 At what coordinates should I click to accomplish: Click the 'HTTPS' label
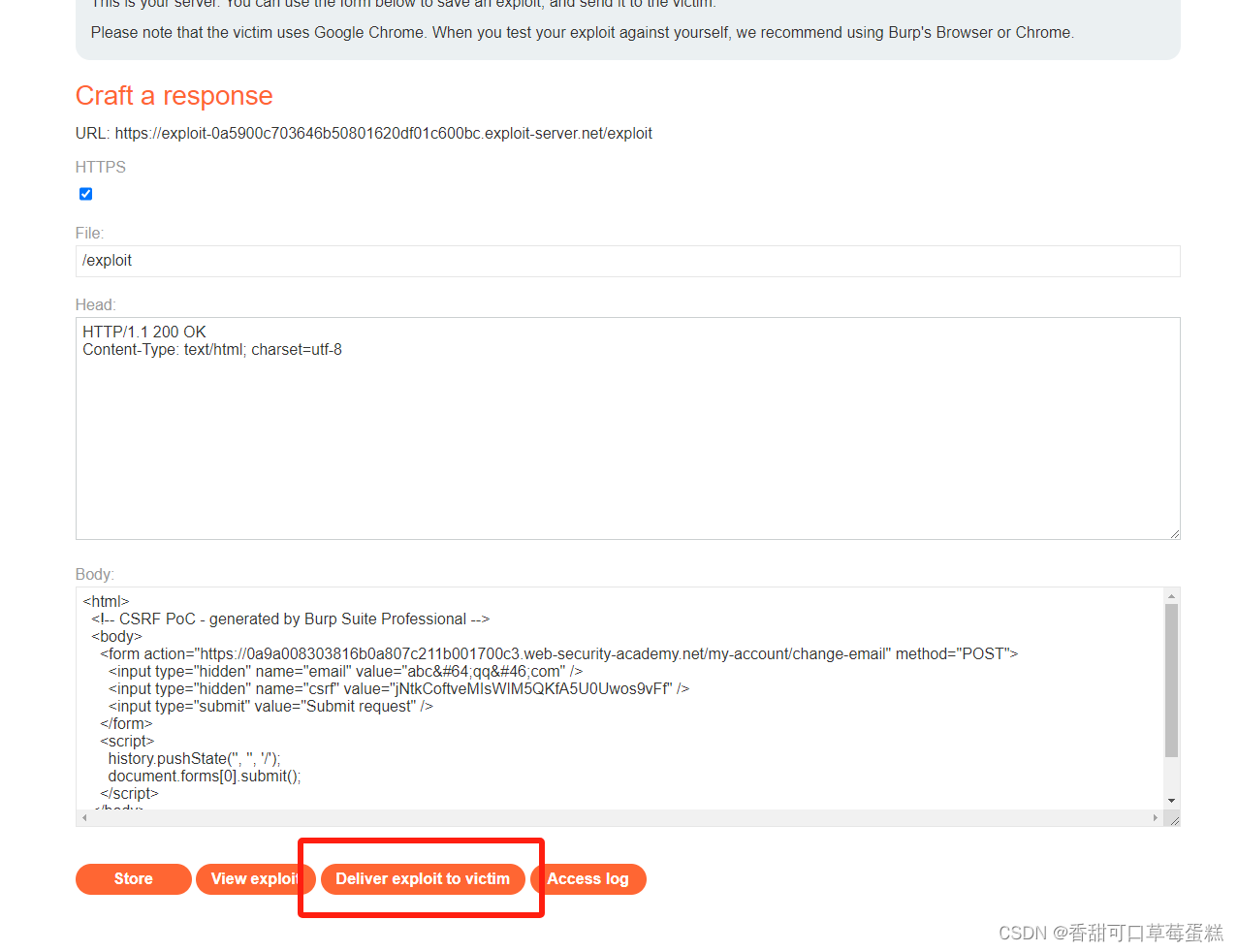coord(101,167)
